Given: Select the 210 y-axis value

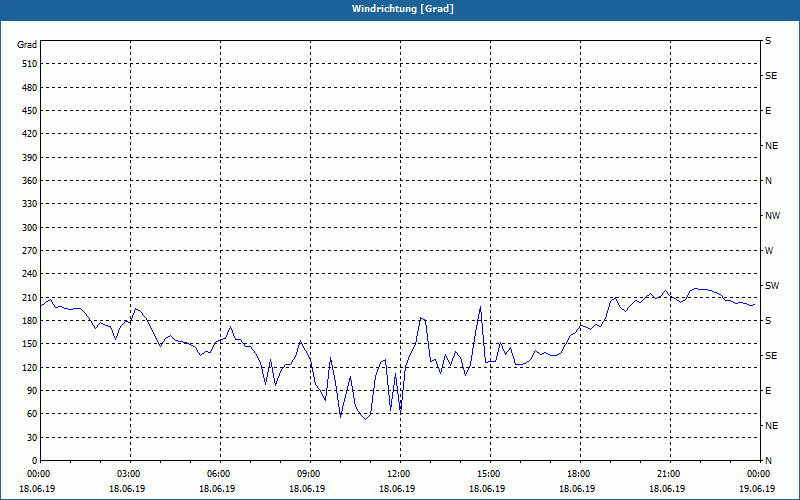Looking at the screenshot, I should 30,297.
